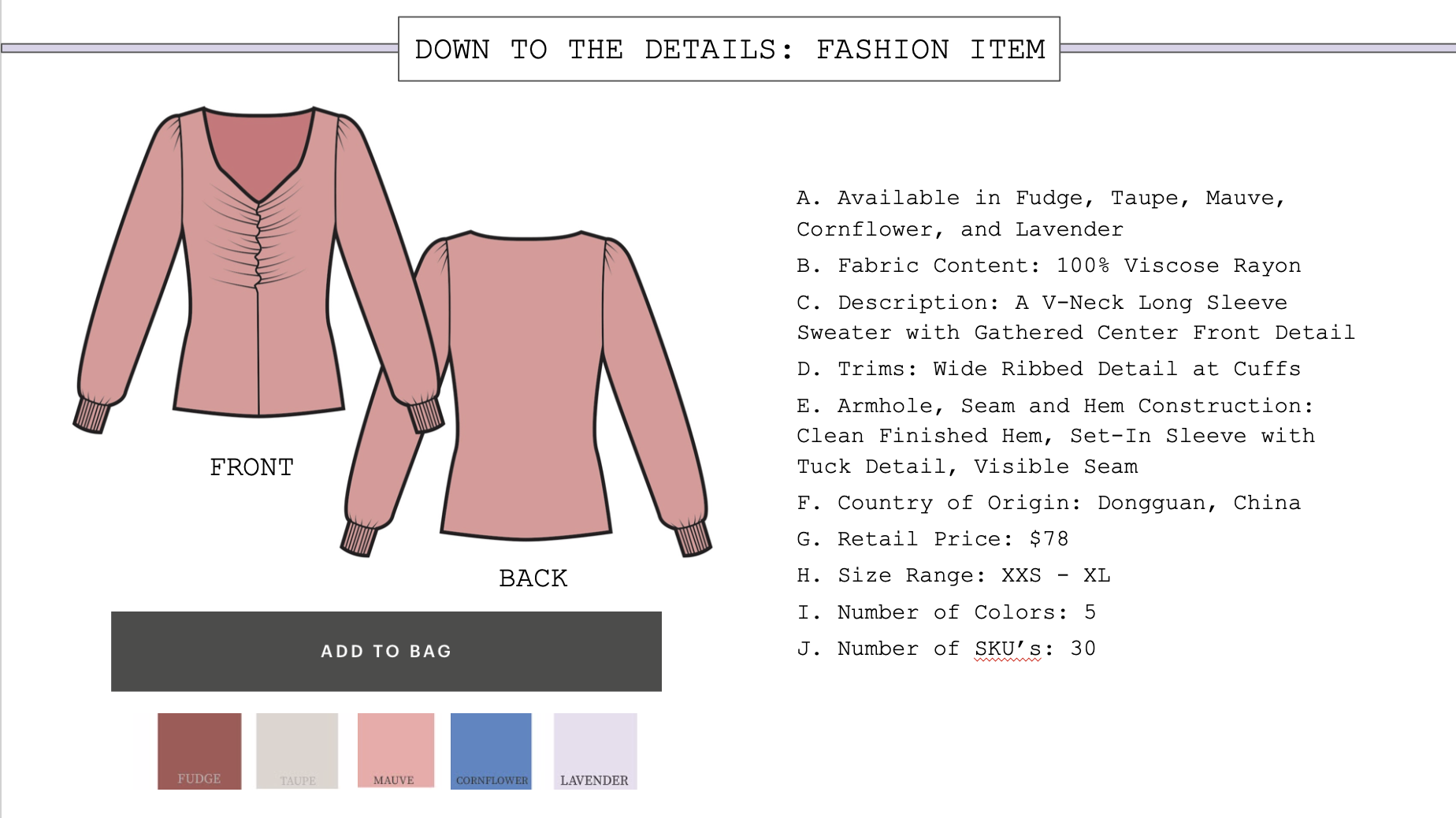
Task: Click the Retail Price $78 line
Action: pos(933,539)
